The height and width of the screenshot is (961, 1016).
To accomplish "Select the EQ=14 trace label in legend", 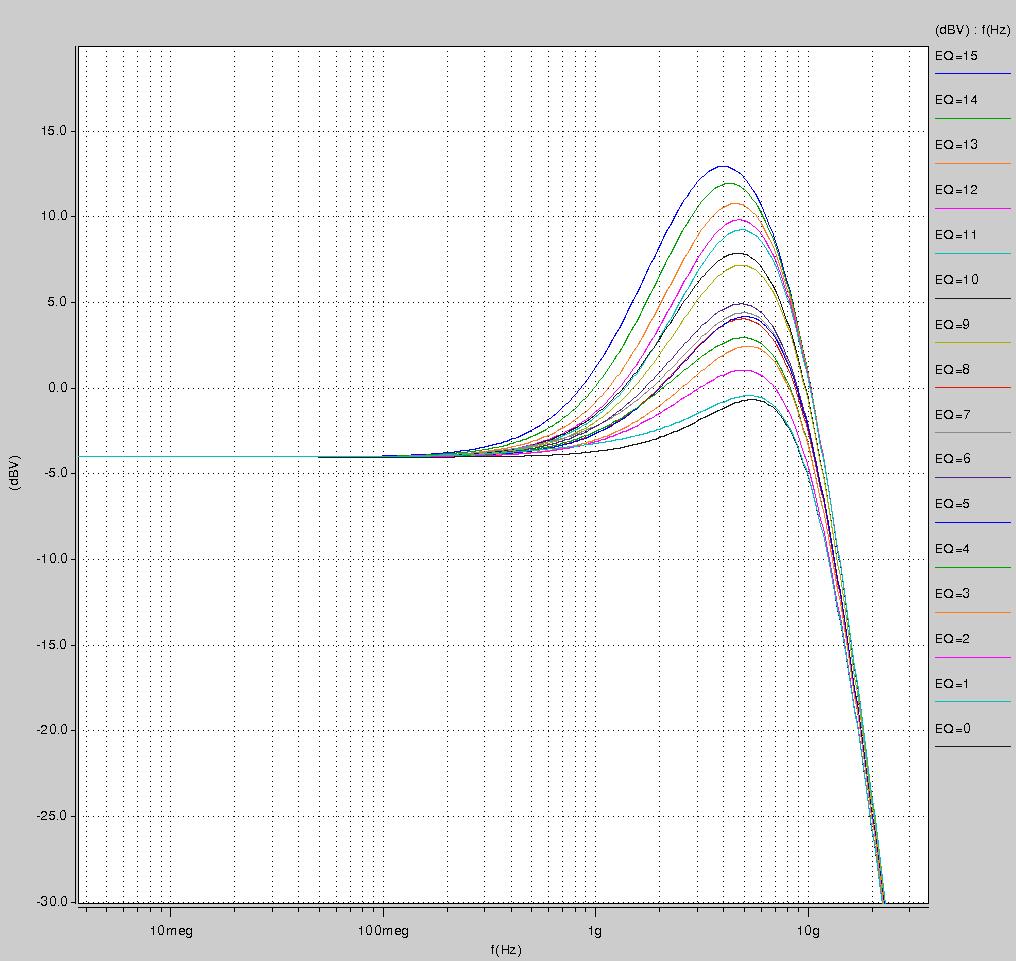I will (956, 101).
